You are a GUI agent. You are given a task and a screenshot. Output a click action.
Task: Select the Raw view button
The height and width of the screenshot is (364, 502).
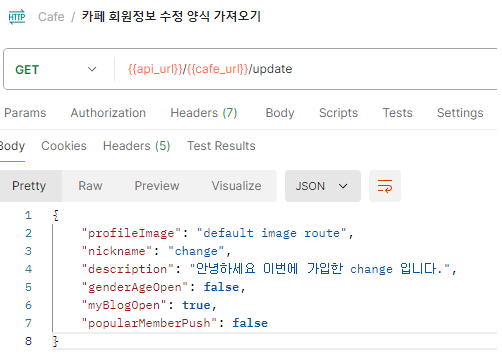[90, 186]
